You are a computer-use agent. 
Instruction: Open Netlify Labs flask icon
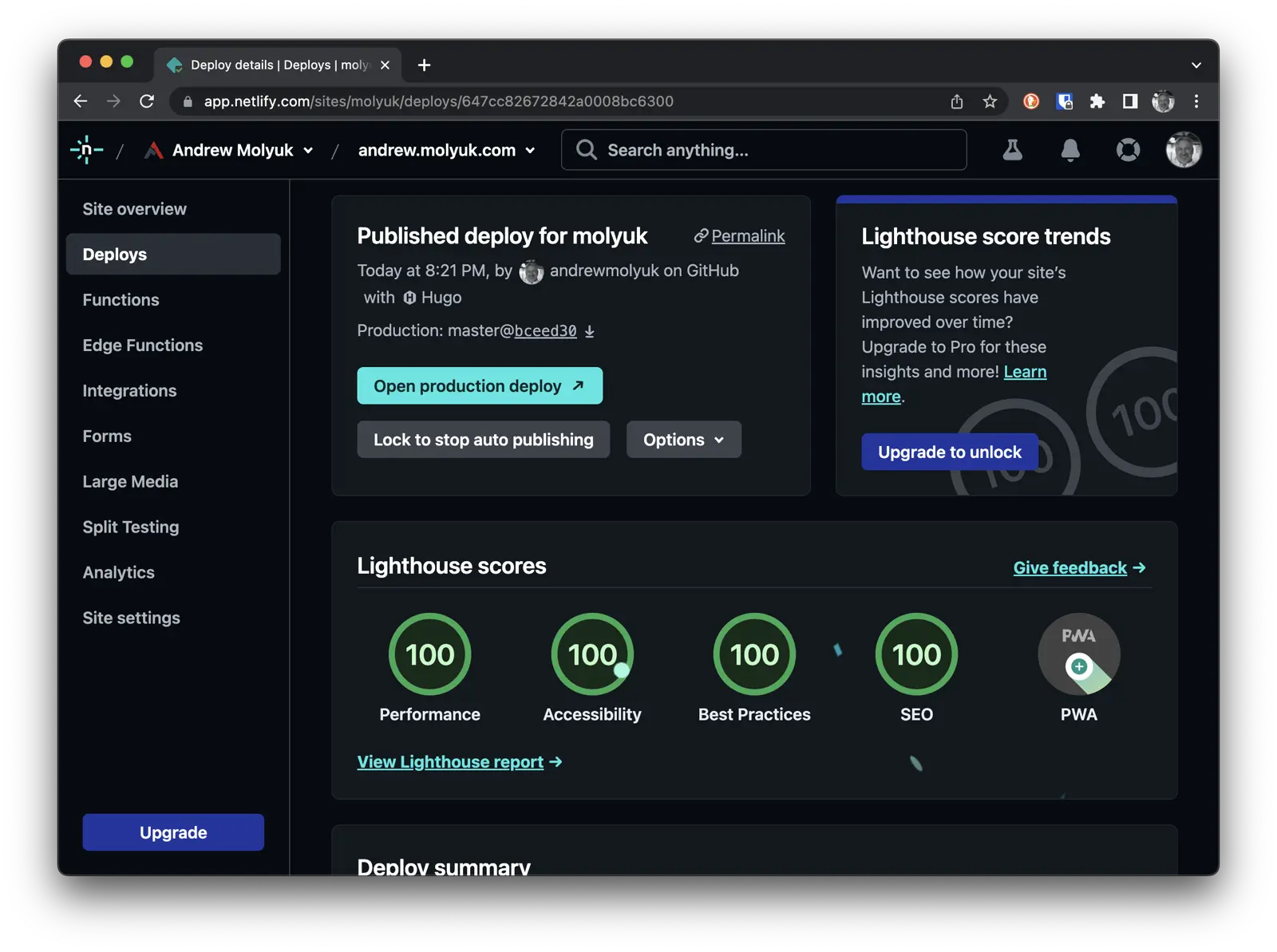click(1012, 150)
